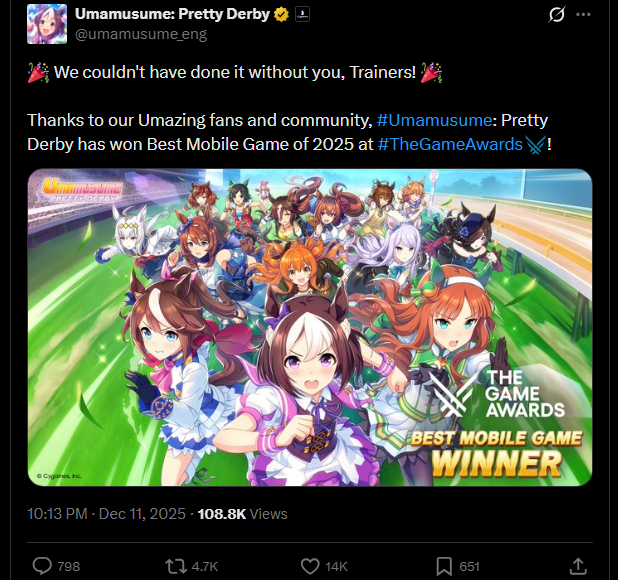Open the #Umamusume hashtag link

pos(434,120)
